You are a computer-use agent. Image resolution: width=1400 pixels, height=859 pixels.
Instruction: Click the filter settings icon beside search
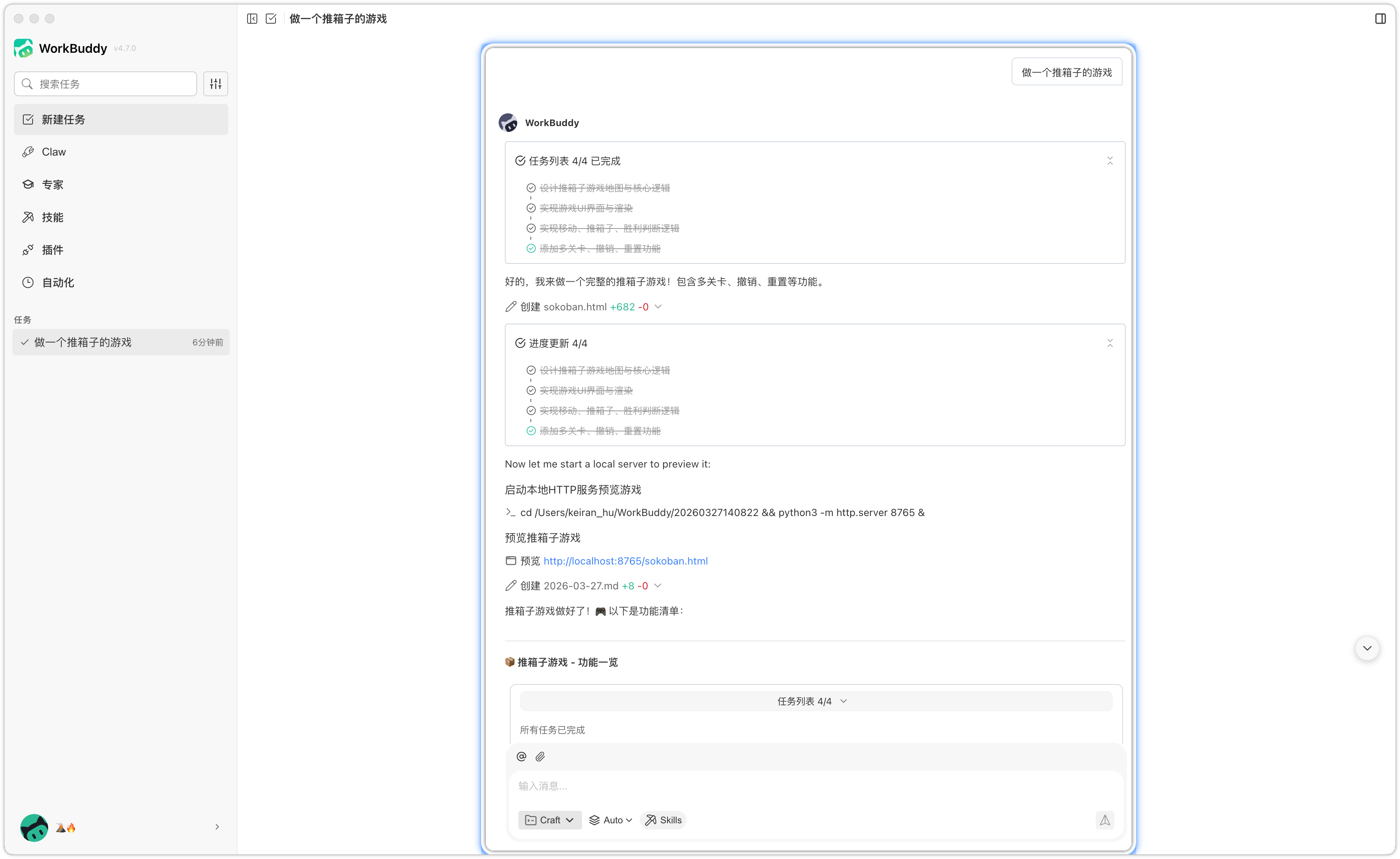tap(215, 84)
